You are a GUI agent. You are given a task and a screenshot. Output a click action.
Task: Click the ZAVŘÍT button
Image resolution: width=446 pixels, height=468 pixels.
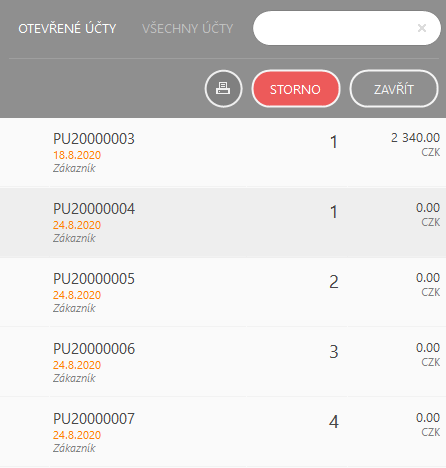(x=394, y=89)
